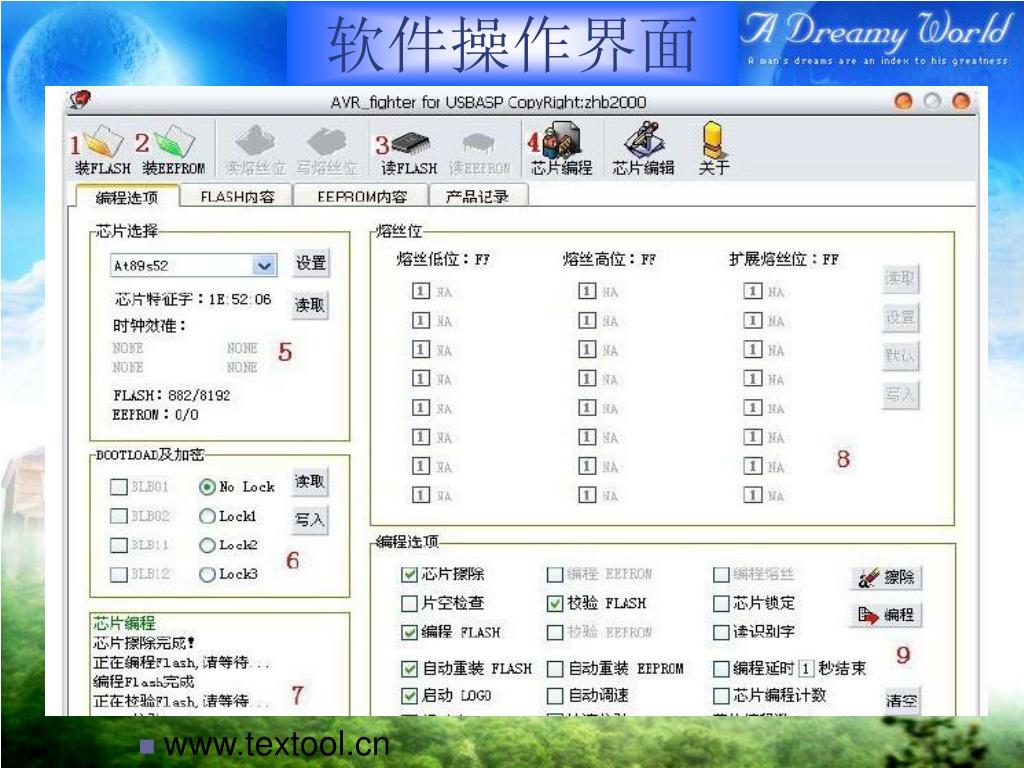This screenshot has height=768, width=1024.
Task: Toggle the BLB01 checkbox
Action: coord(119,487)
